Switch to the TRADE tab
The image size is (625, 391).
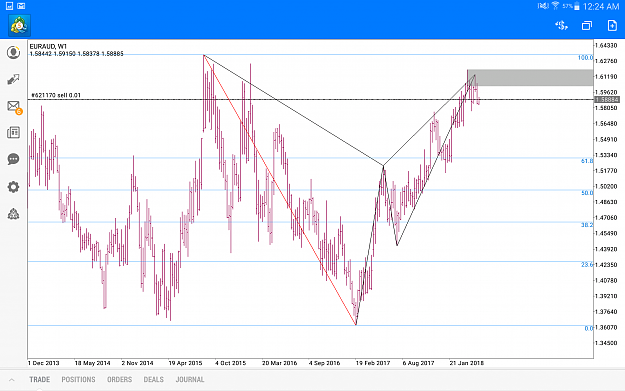click(x=39, y=379)
